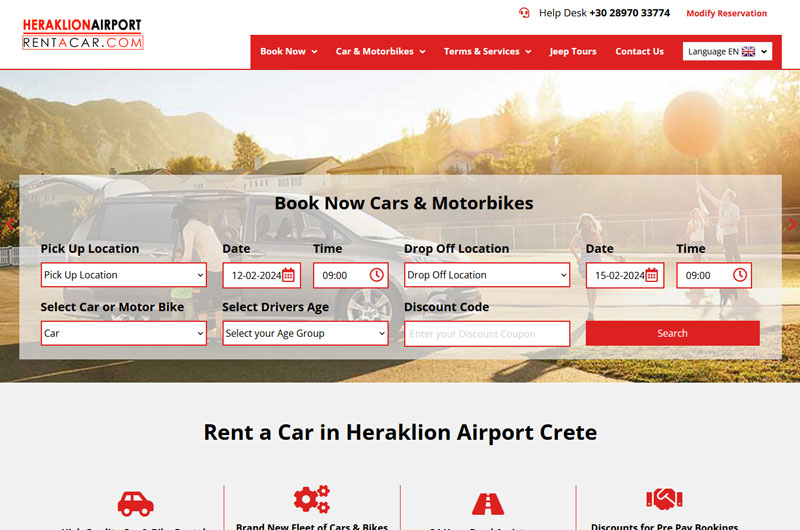This screenshot has height=530, width=800.
Task: Open the drop-off time clock icon
Action: (x=740, y=275)
